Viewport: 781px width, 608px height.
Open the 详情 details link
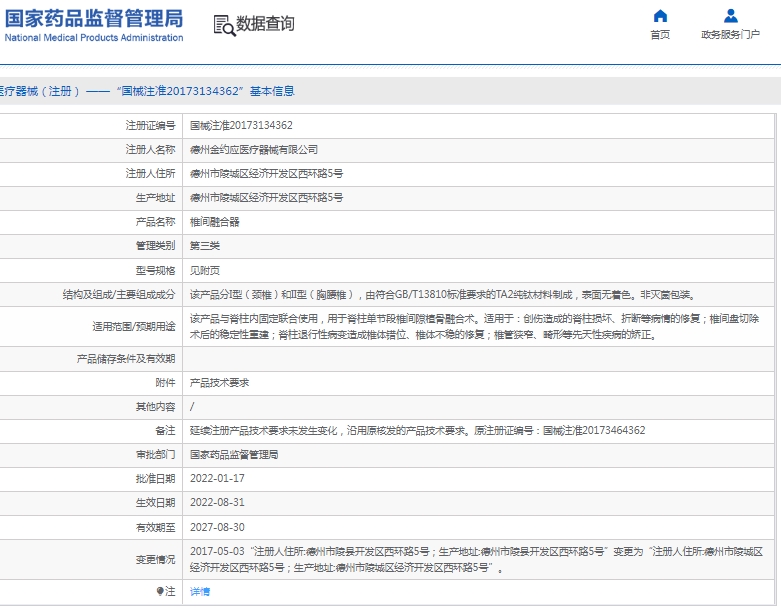[x=200, y=591]
